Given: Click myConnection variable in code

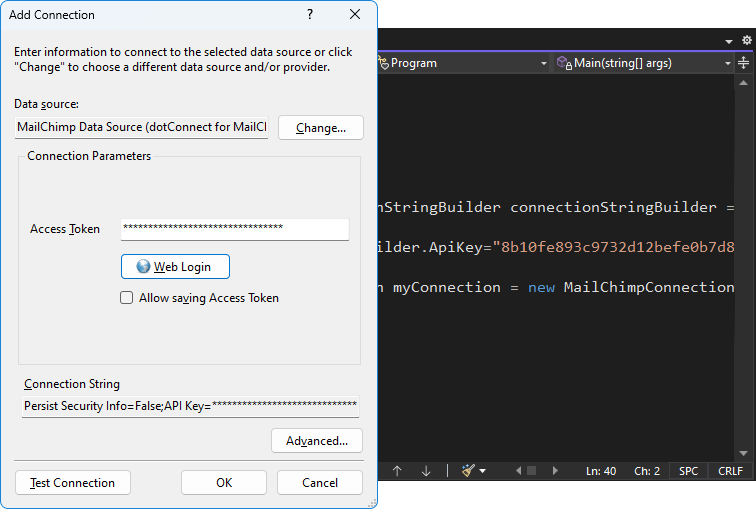Looking at the screenshot, I should 446,287.
